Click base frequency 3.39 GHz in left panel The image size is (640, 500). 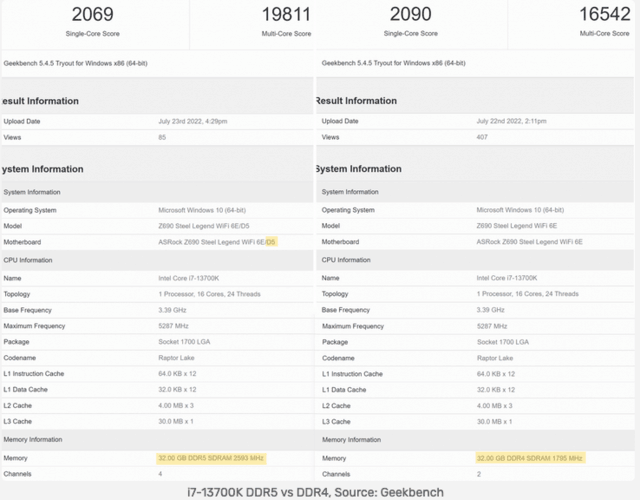click(x=172, y=310)
